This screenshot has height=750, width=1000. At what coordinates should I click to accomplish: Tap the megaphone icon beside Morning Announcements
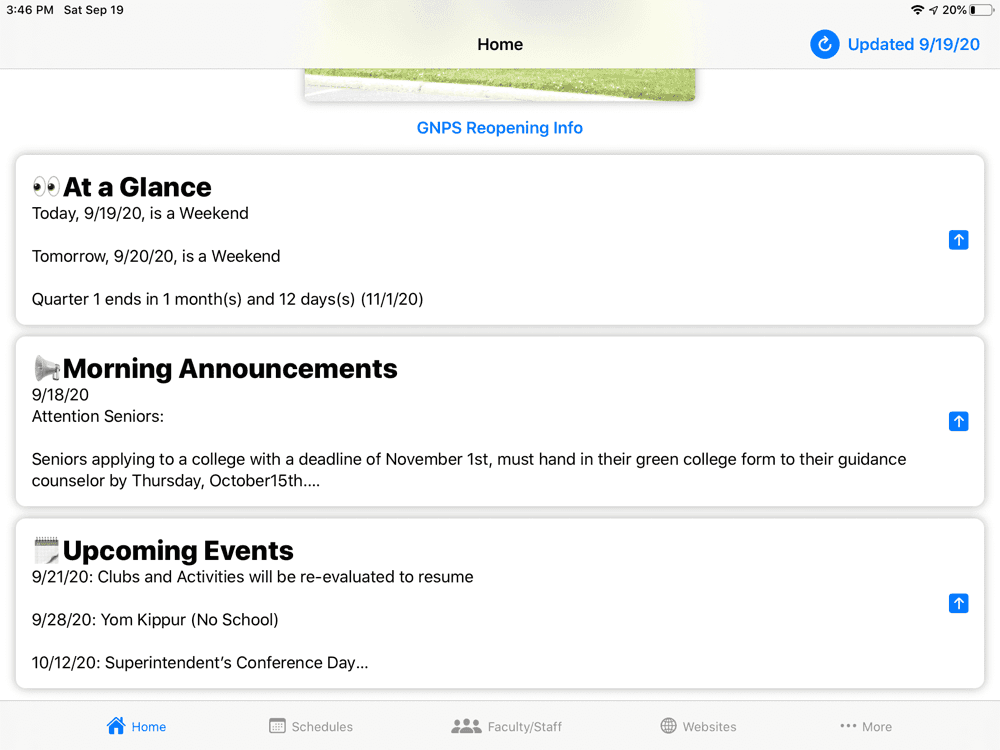(x=46, y=369)
